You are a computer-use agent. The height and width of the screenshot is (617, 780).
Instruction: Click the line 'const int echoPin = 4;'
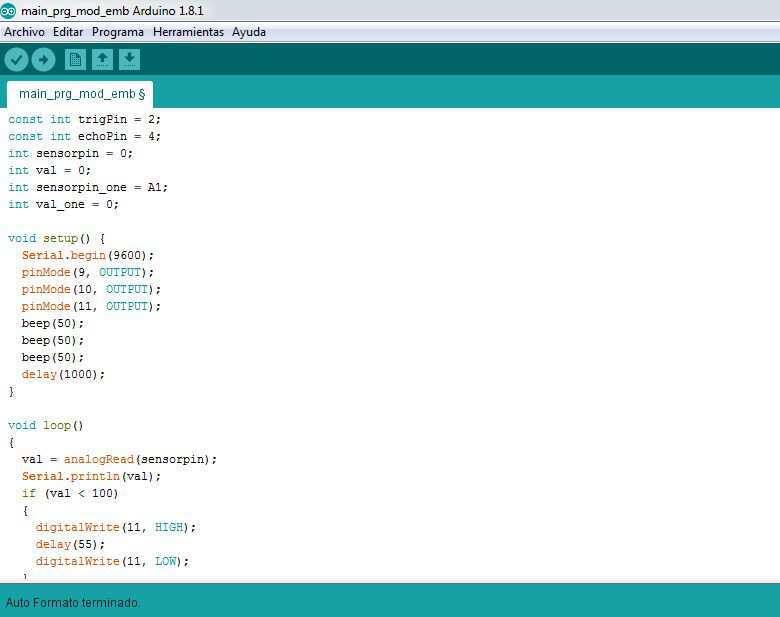(x=84, y=136)
